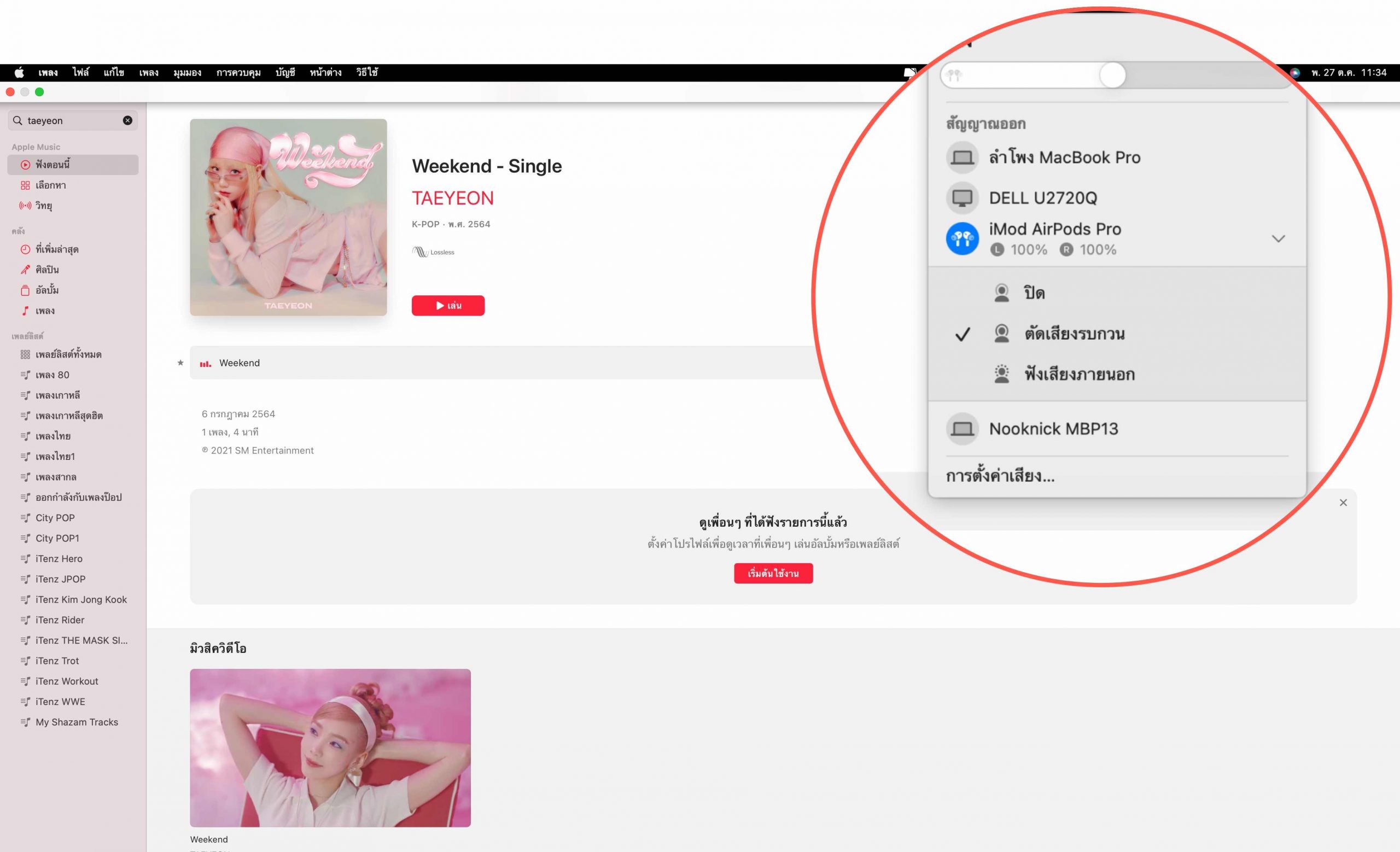Open the การควบคุม menu in menu bar
This screenshot has width=1400, height=852.
coord(238,73)
